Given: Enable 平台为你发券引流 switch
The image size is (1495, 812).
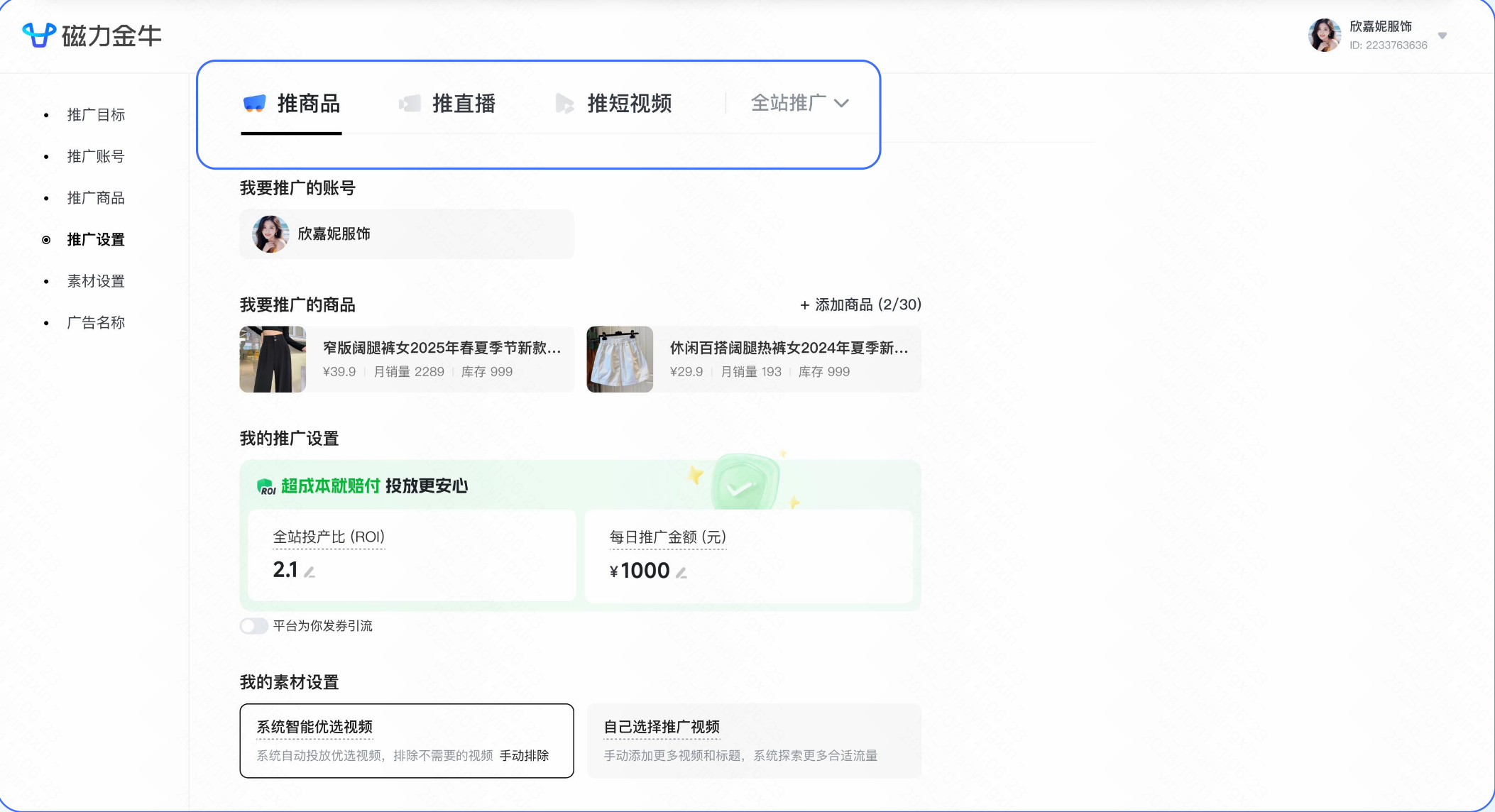Looking at the screenshot, I should [253, 626].
